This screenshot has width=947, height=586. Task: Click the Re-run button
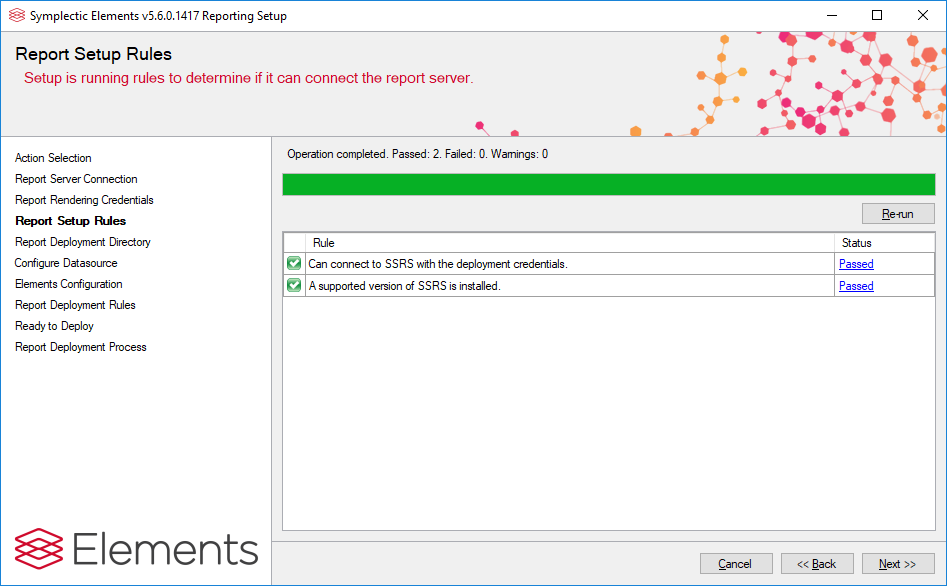pyautogui.click(x=898, y=214)
